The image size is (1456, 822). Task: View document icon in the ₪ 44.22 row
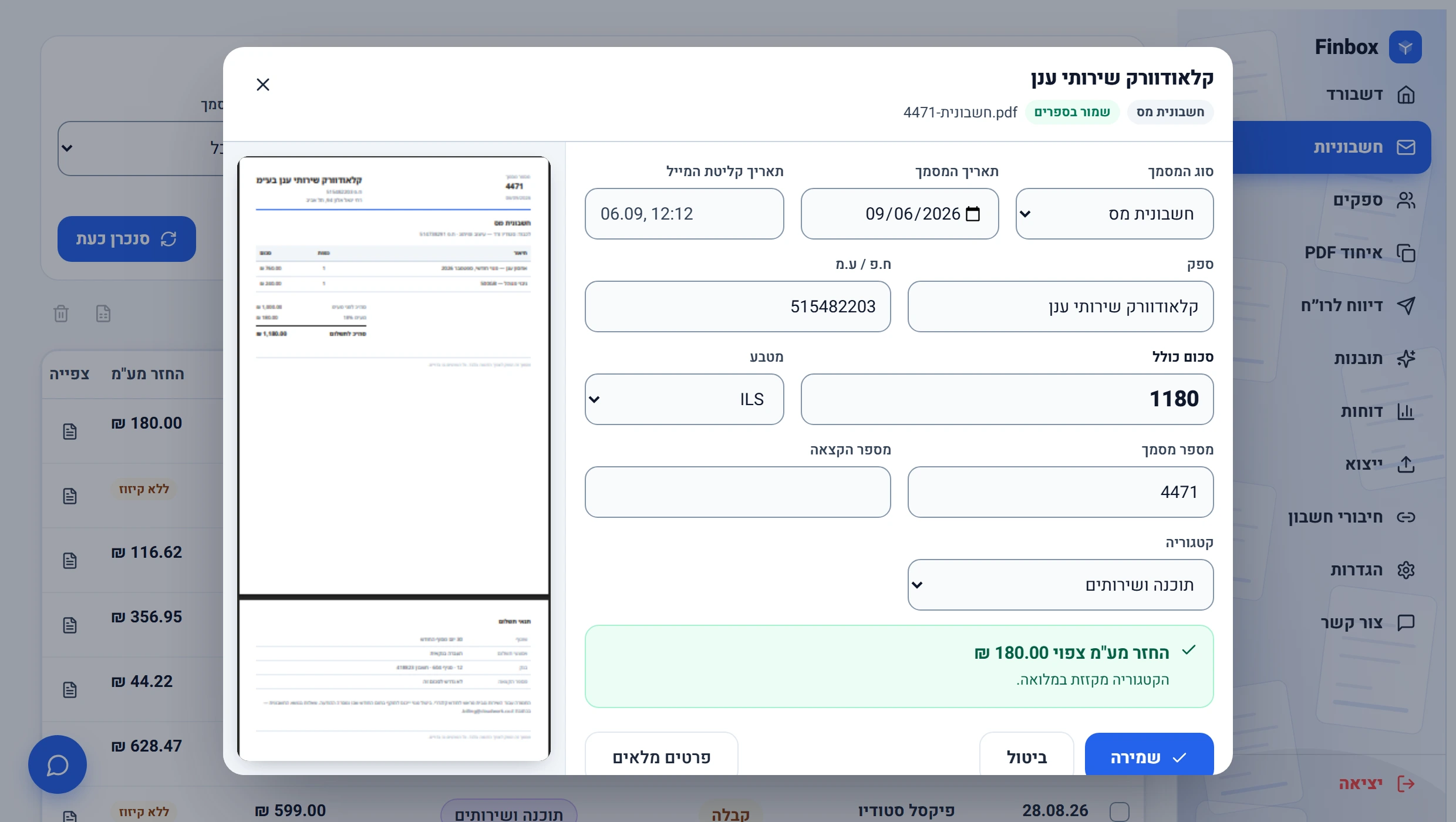click(70, 689)
